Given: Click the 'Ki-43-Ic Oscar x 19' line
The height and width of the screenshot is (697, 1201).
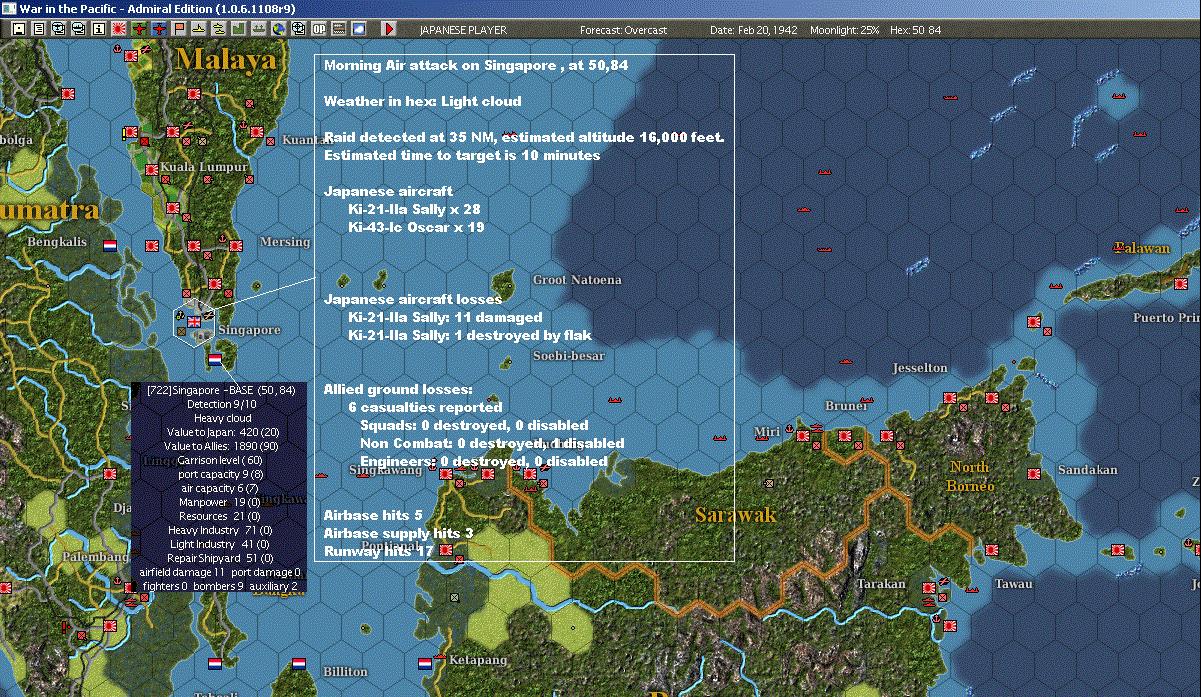Looking at the screenshot, I should pyautogui.click(x=416, y=227).
